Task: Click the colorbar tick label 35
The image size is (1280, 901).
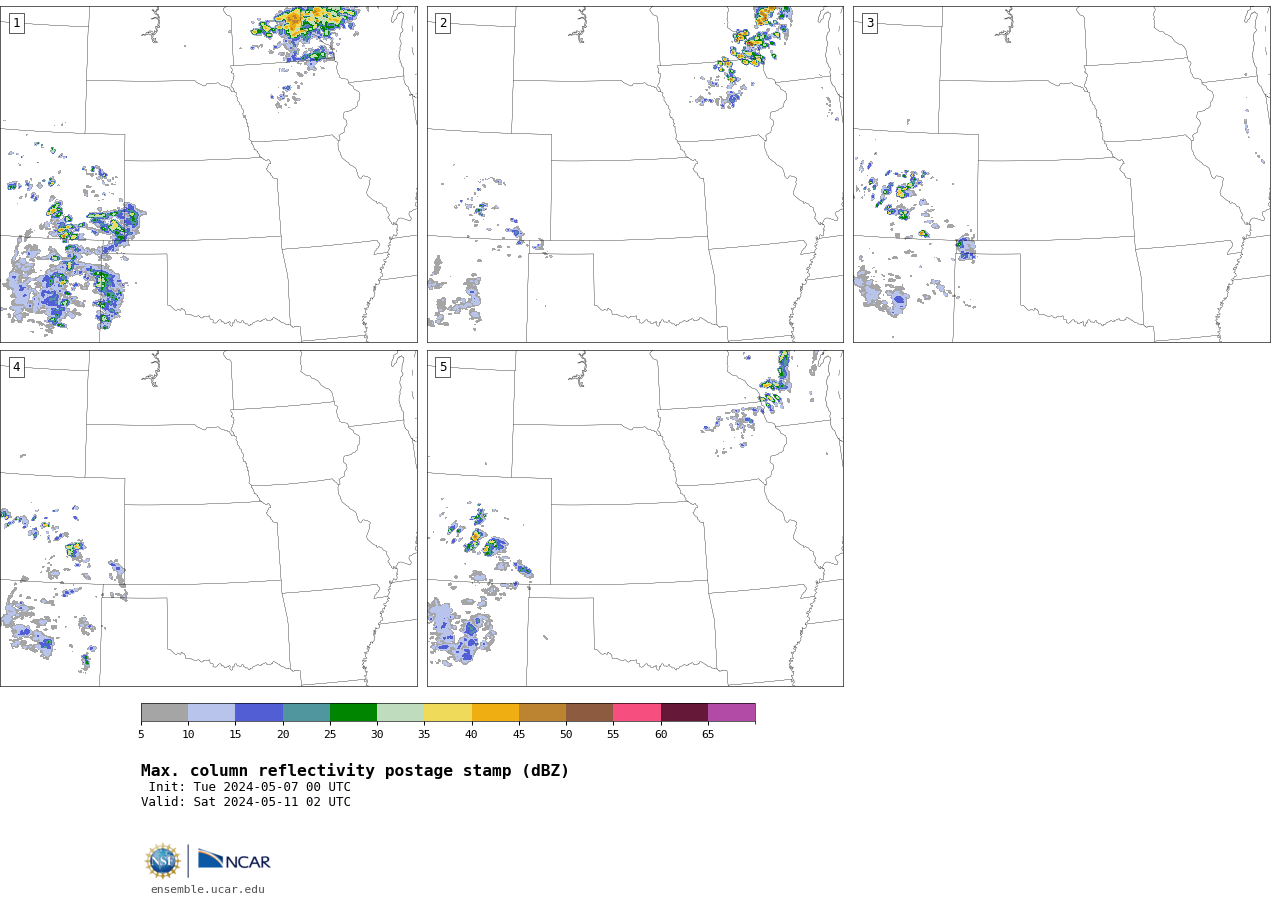Action: (424, 735)
